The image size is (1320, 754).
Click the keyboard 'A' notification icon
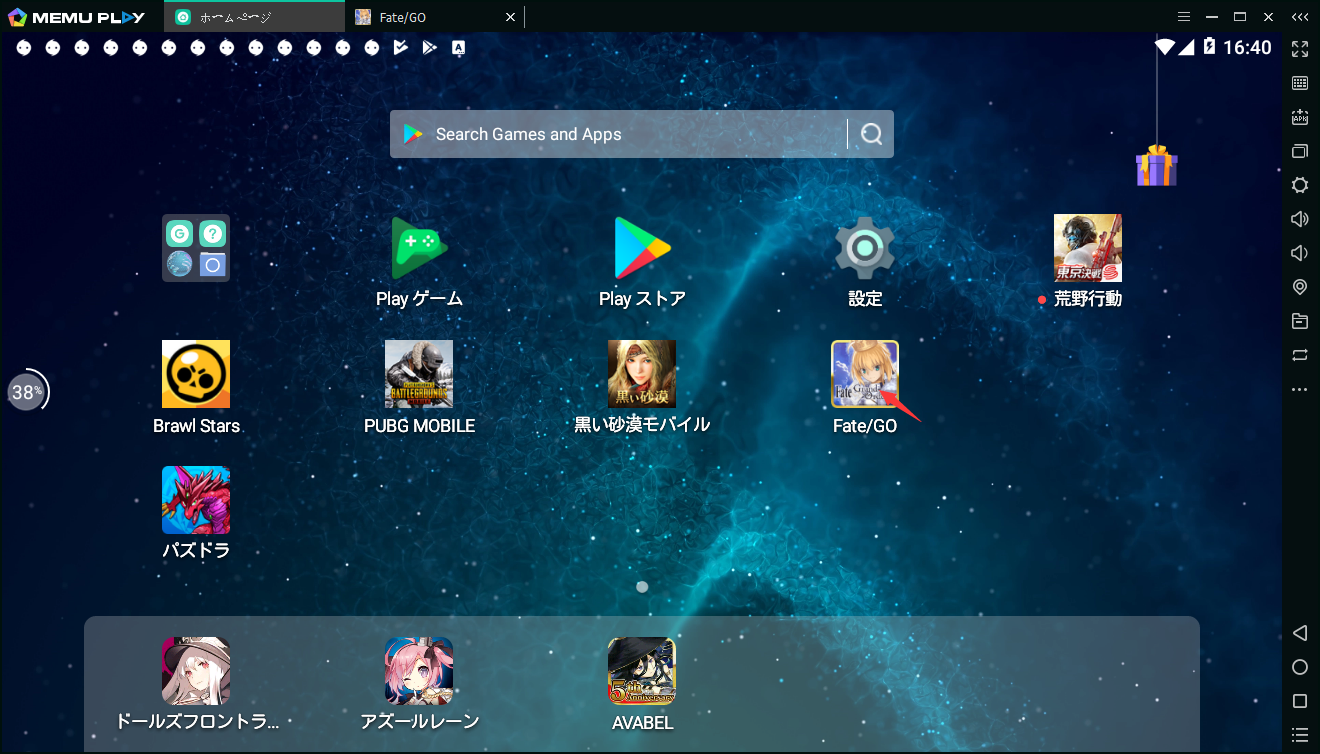(x=458, y=47)
